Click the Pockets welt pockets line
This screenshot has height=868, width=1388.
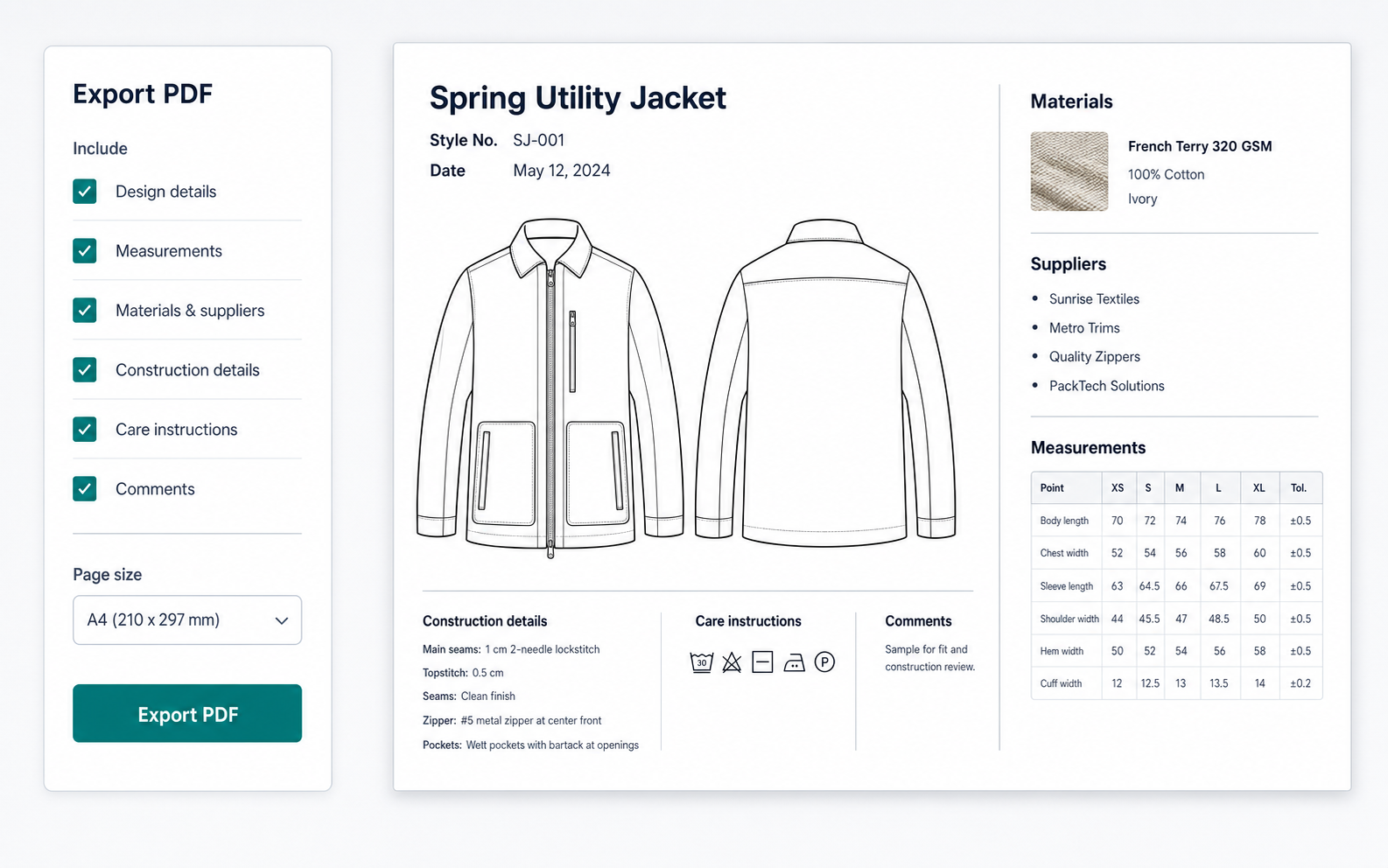[530, 745]
